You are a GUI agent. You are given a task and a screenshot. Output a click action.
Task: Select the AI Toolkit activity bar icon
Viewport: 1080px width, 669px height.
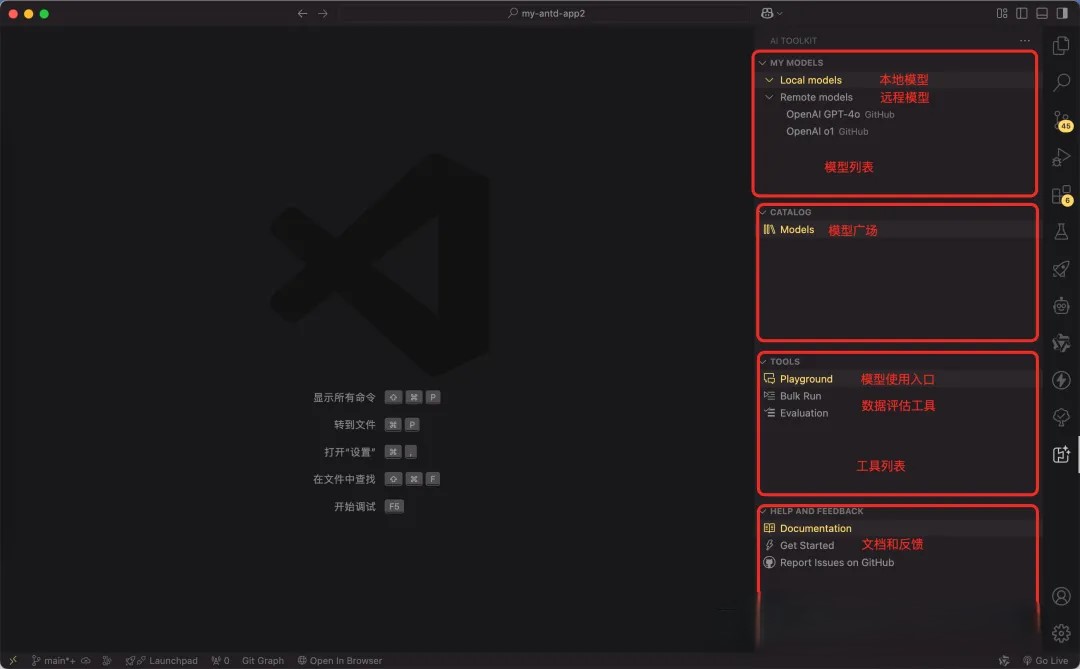point(1061,454)
